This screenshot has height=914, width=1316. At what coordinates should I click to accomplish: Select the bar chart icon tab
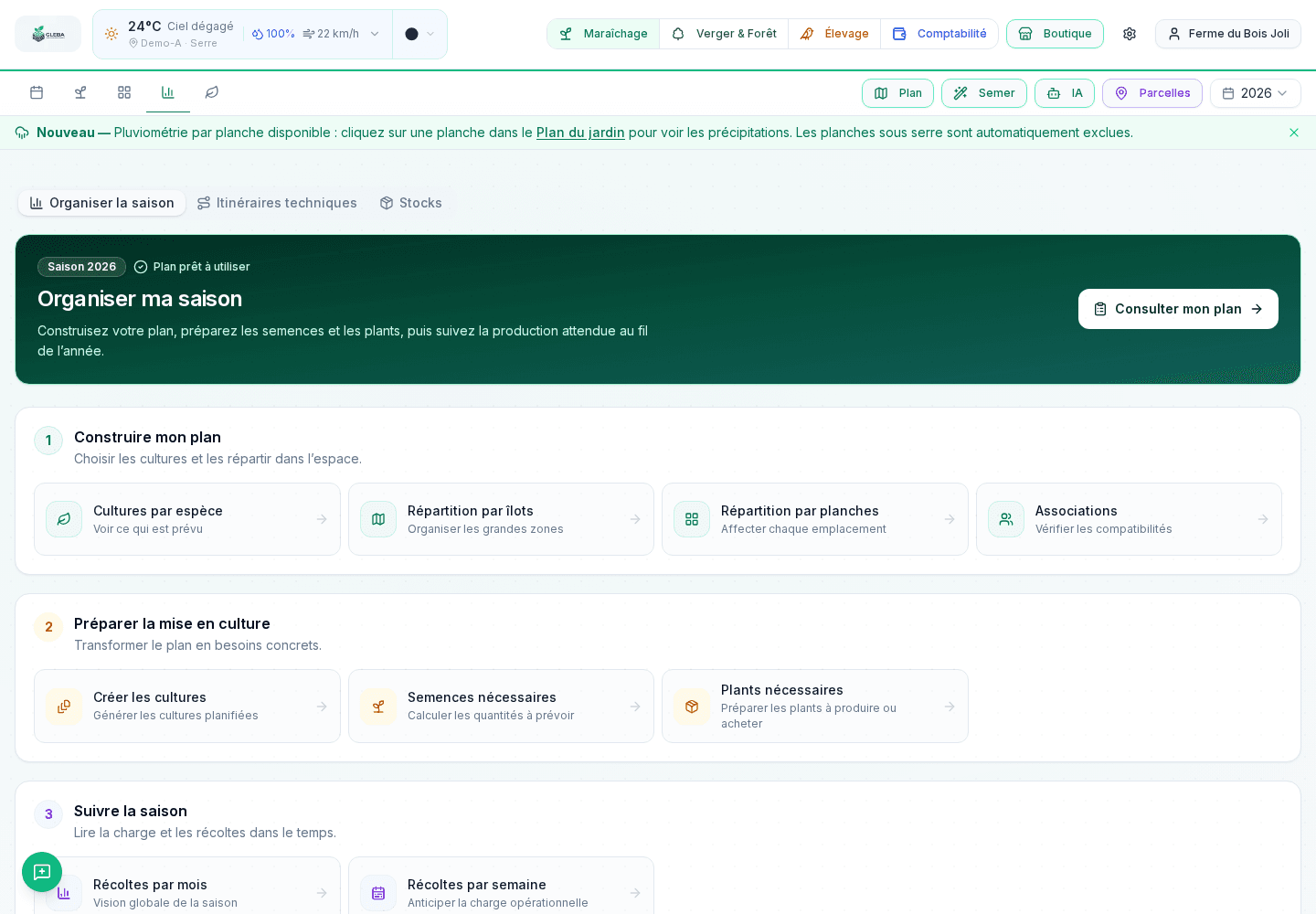168,92
